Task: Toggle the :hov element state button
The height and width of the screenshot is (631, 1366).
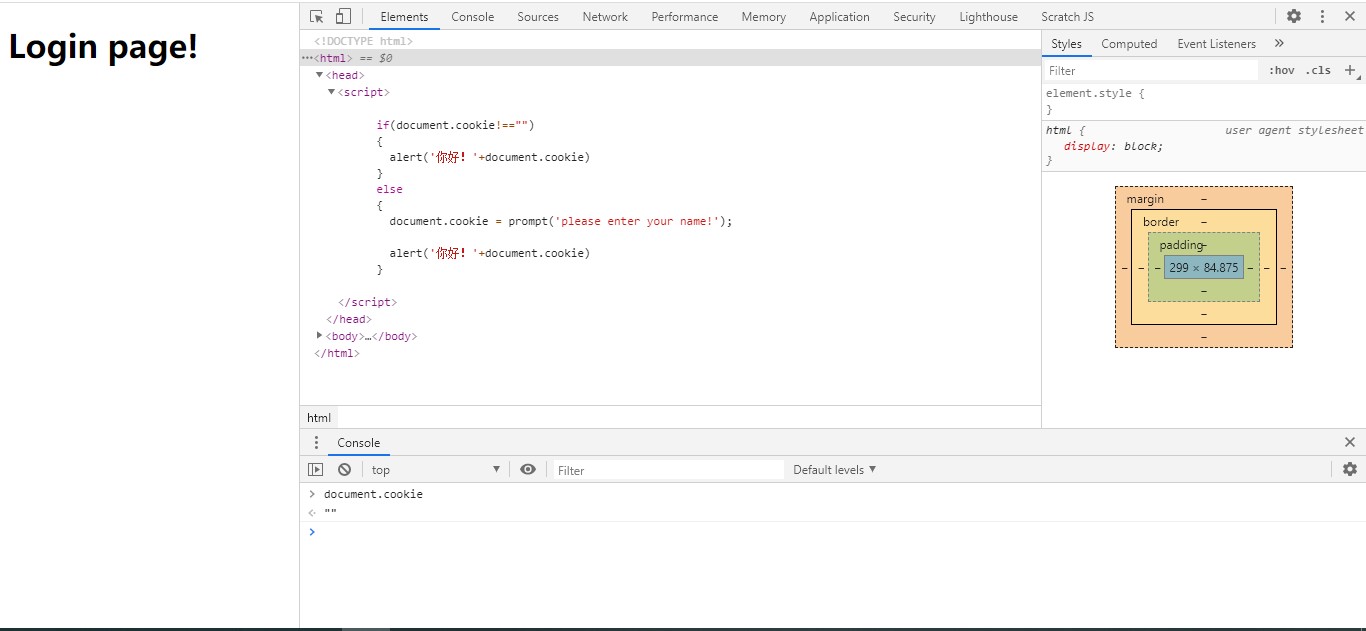Action: 1281,71
